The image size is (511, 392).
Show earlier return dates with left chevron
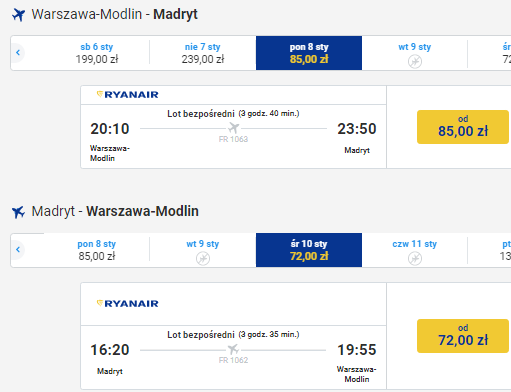(x=18, y=250)
